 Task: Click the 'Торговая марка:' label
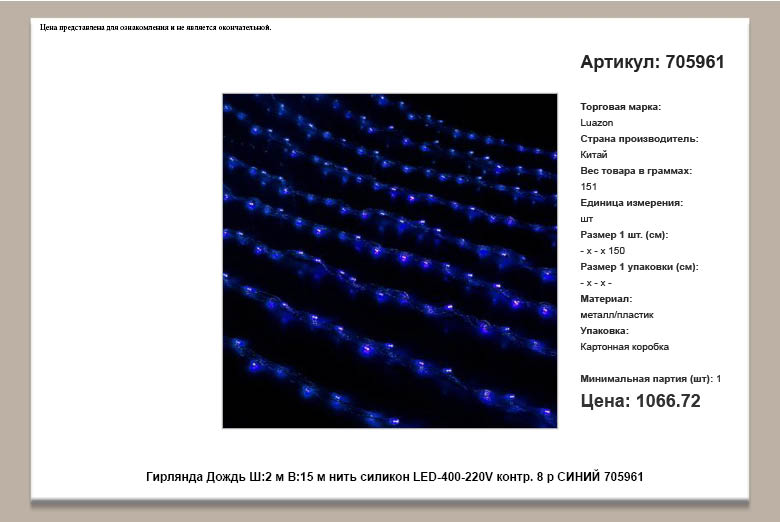[x=620, y=106]
